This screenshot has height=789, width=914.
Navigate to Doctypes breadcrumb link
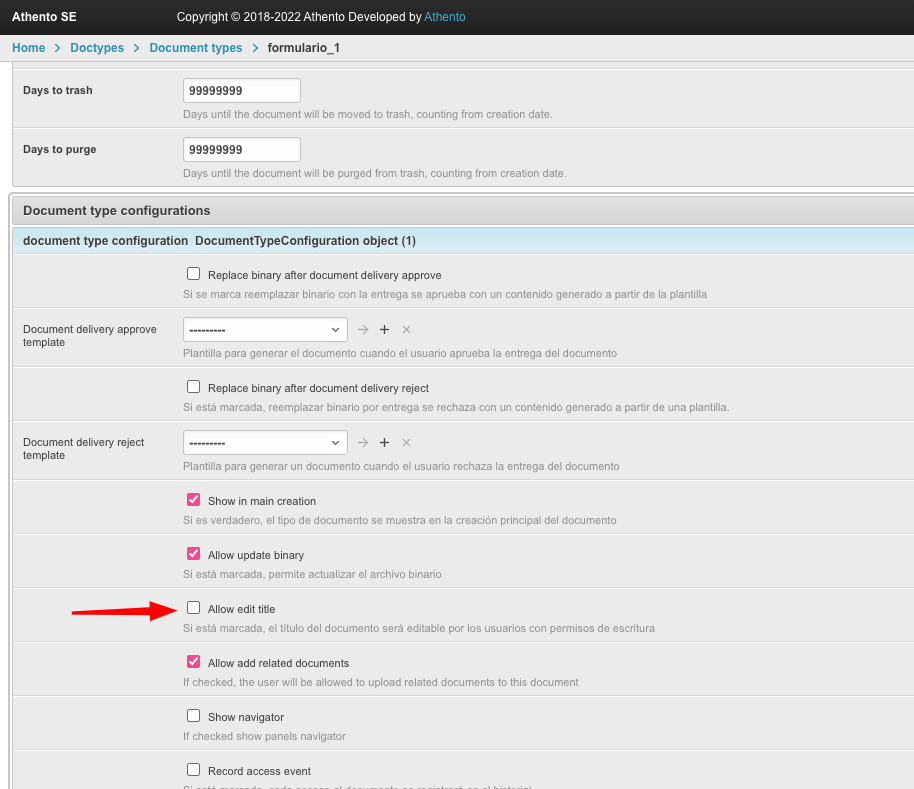[97, 48]
